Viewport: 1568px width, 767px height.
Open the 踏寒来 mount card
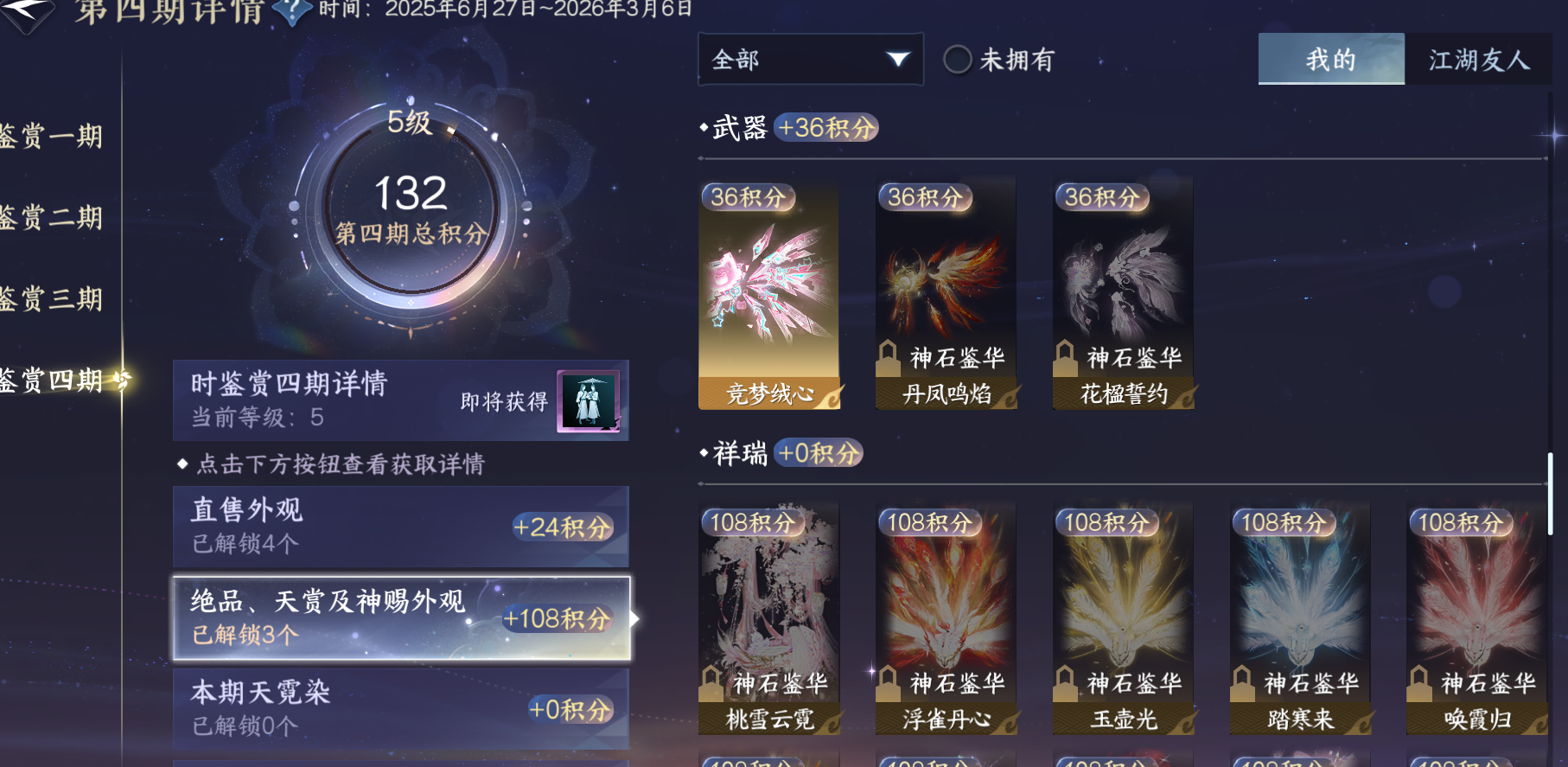point(1300,619)
